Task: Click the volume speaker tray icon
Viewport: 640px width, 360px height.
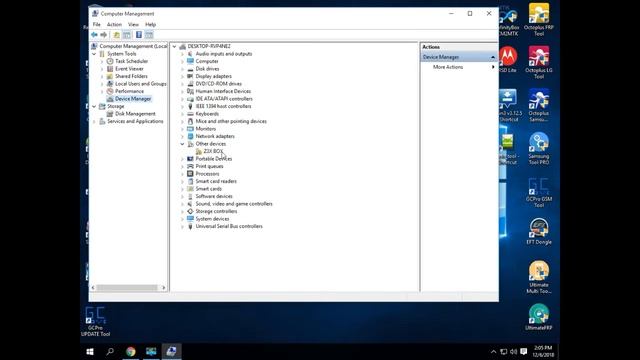Action: [x=513, y=351]
